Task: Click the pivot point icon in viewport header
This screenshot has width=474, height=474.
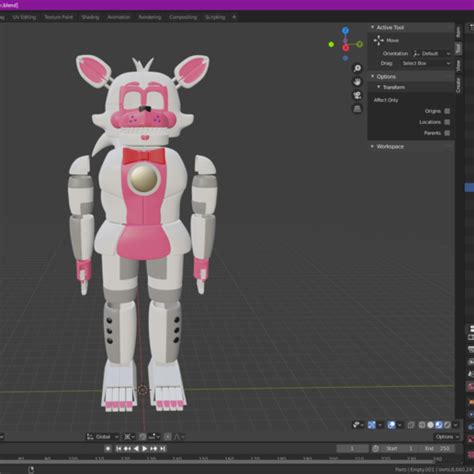Action: coord(129,437)
